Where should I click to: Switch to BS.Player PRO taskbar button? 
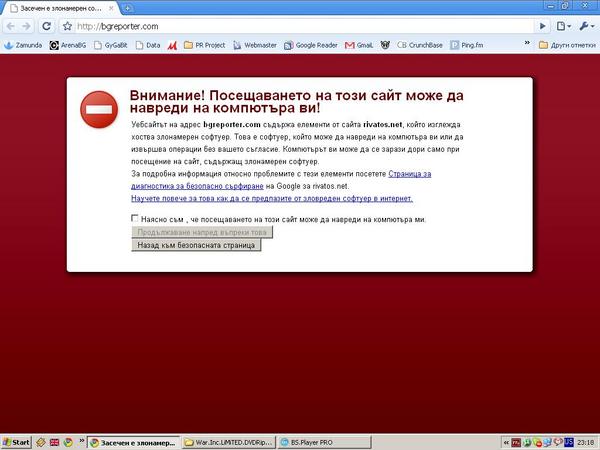click(324, 443)
